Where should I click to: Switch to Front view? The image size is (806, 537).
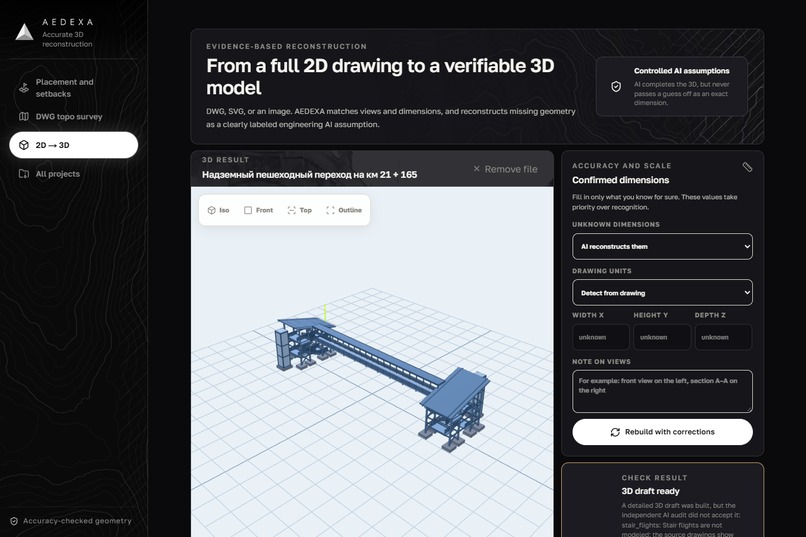point(259,210)
